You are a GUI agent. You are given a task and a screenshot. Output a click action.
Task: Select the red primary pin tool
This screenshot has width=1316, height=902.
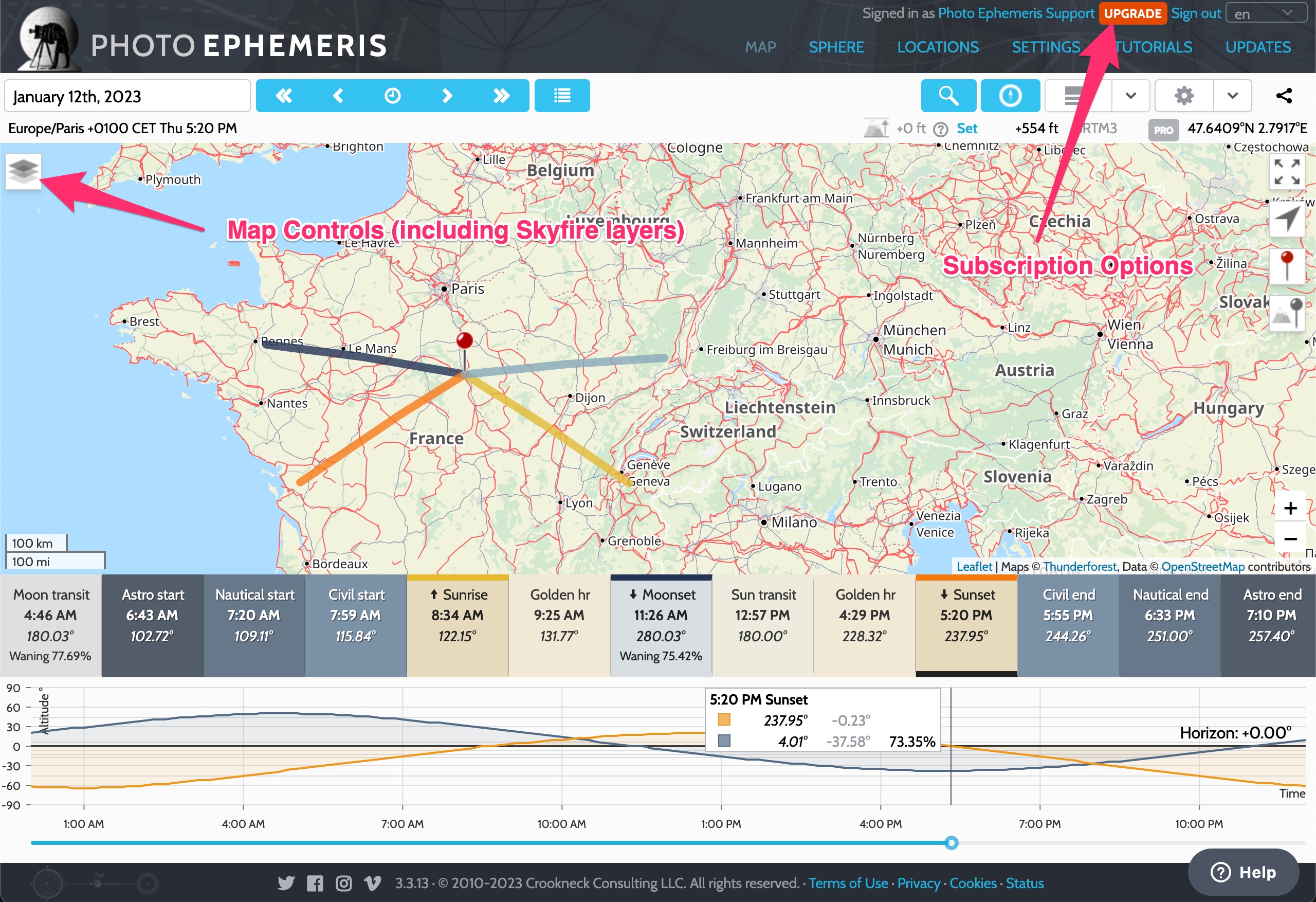pyautogui.click(x=1287, y=266)
